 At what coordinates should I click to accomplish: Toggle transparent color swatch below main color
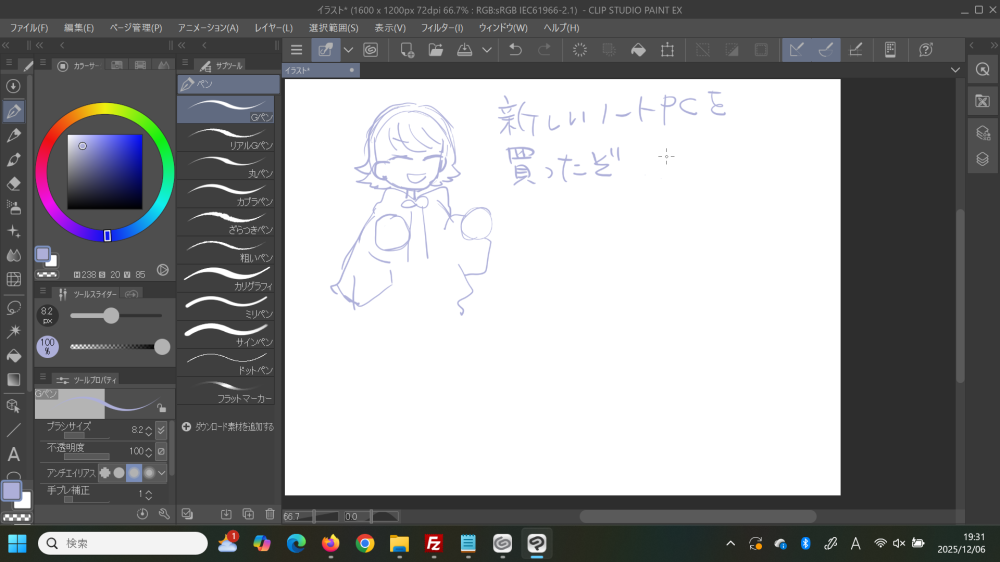pos(17,518)
